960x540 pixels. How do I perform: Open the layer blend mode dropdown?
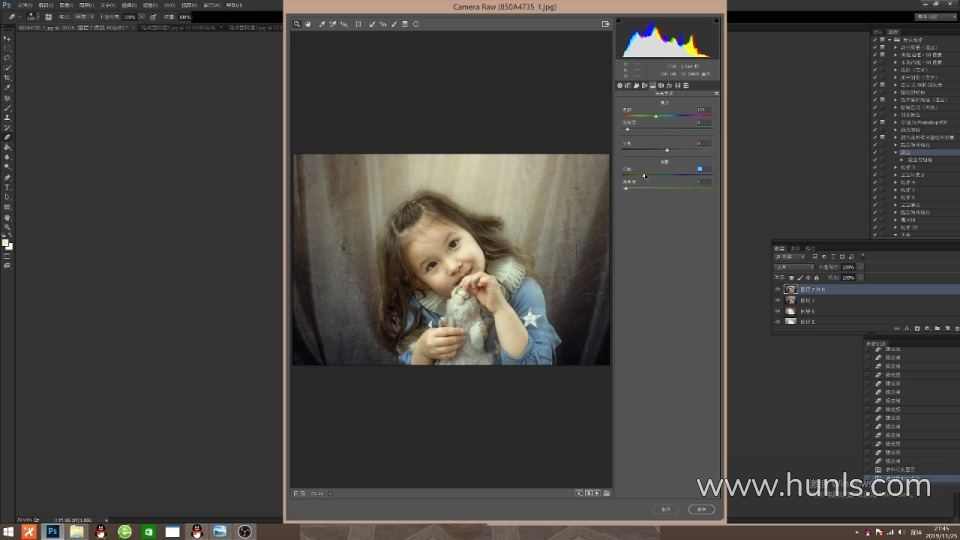(x=794, y=267)
